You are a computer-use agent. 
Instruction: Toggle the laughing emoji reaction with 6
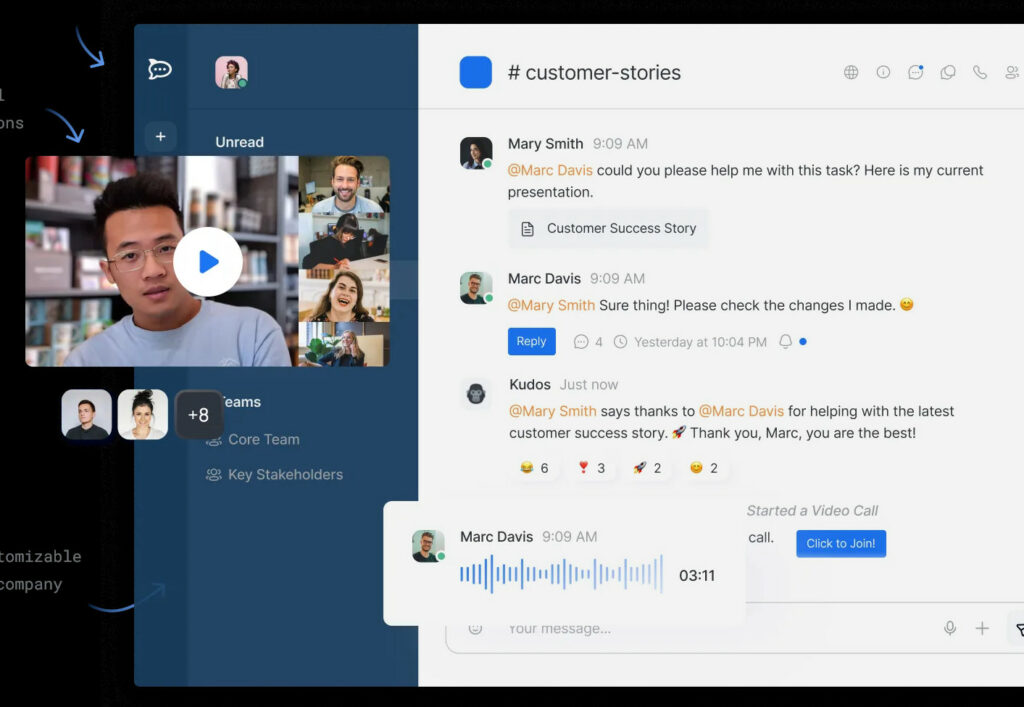pos(535,468)
